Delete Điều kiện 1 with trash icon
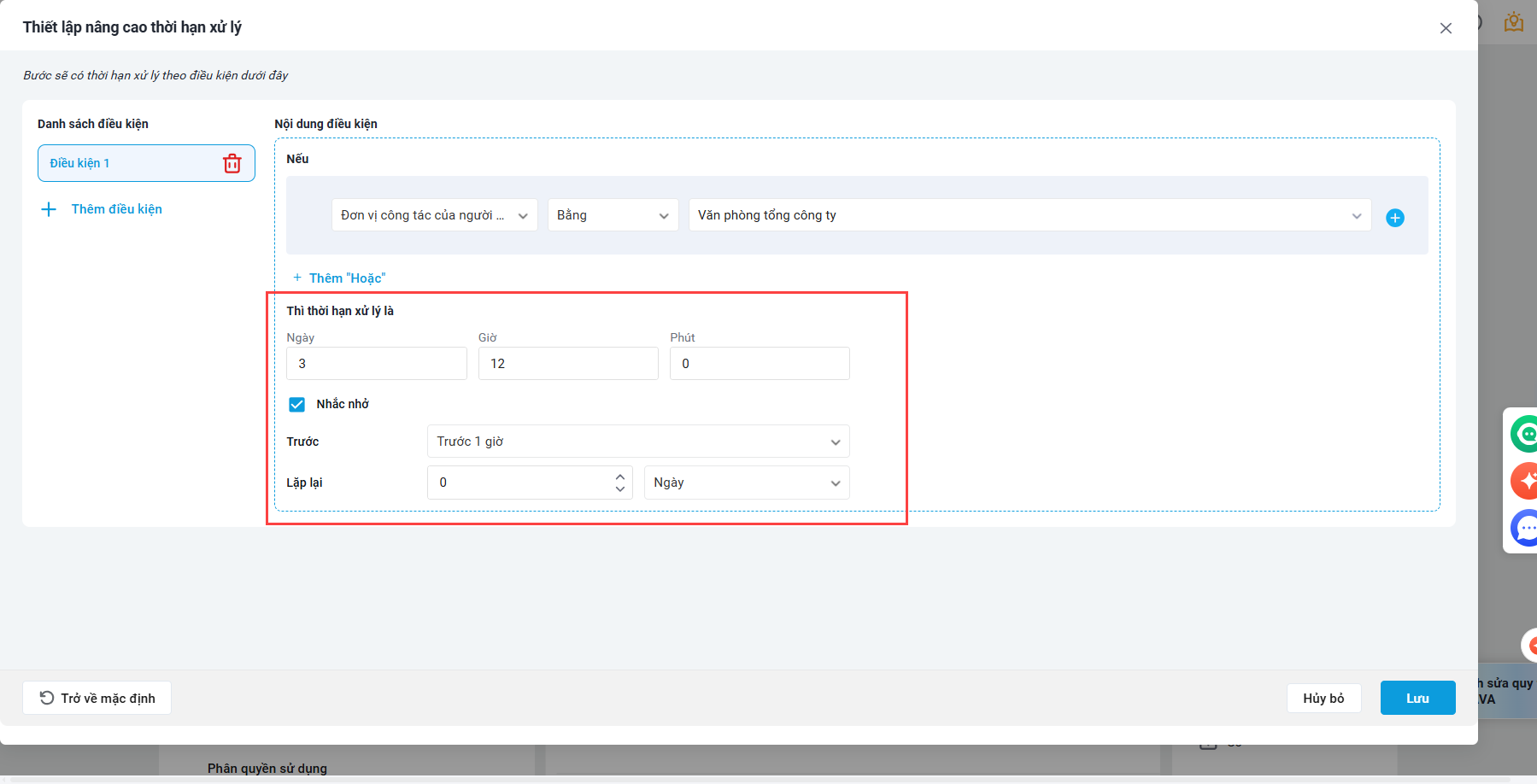This screenshot has height=784, width=1537. coord(232,163)
